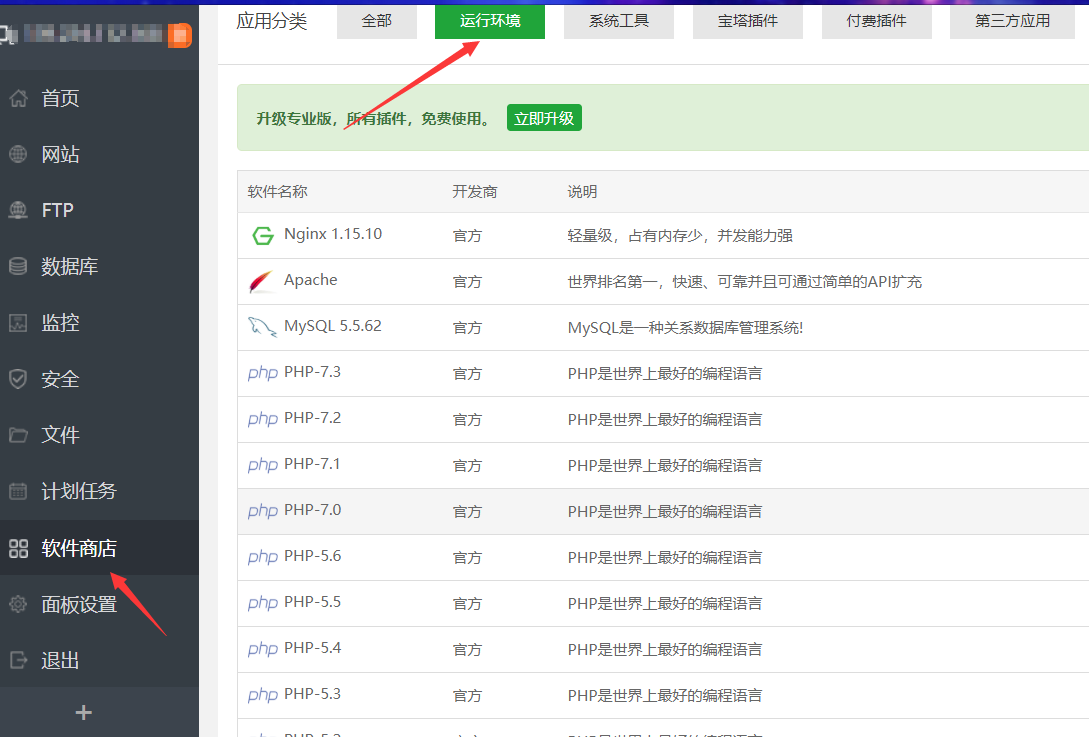Viewport: 1089px width, 737px height.
Task: Switch to the 宝塔插件 tab
Action: click(747, 22)
